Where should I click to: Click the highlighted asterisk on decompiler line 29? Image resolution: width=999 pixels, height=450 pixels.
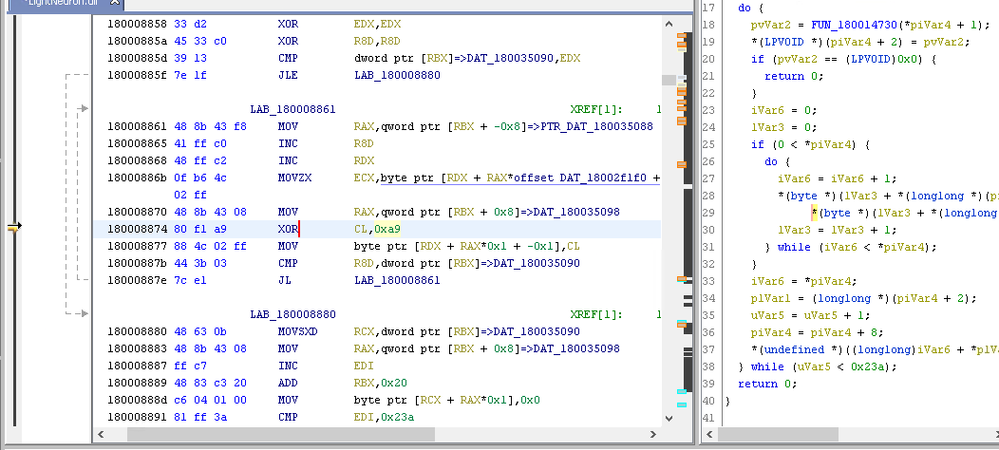pyautogui.click(x=814, y=213)
